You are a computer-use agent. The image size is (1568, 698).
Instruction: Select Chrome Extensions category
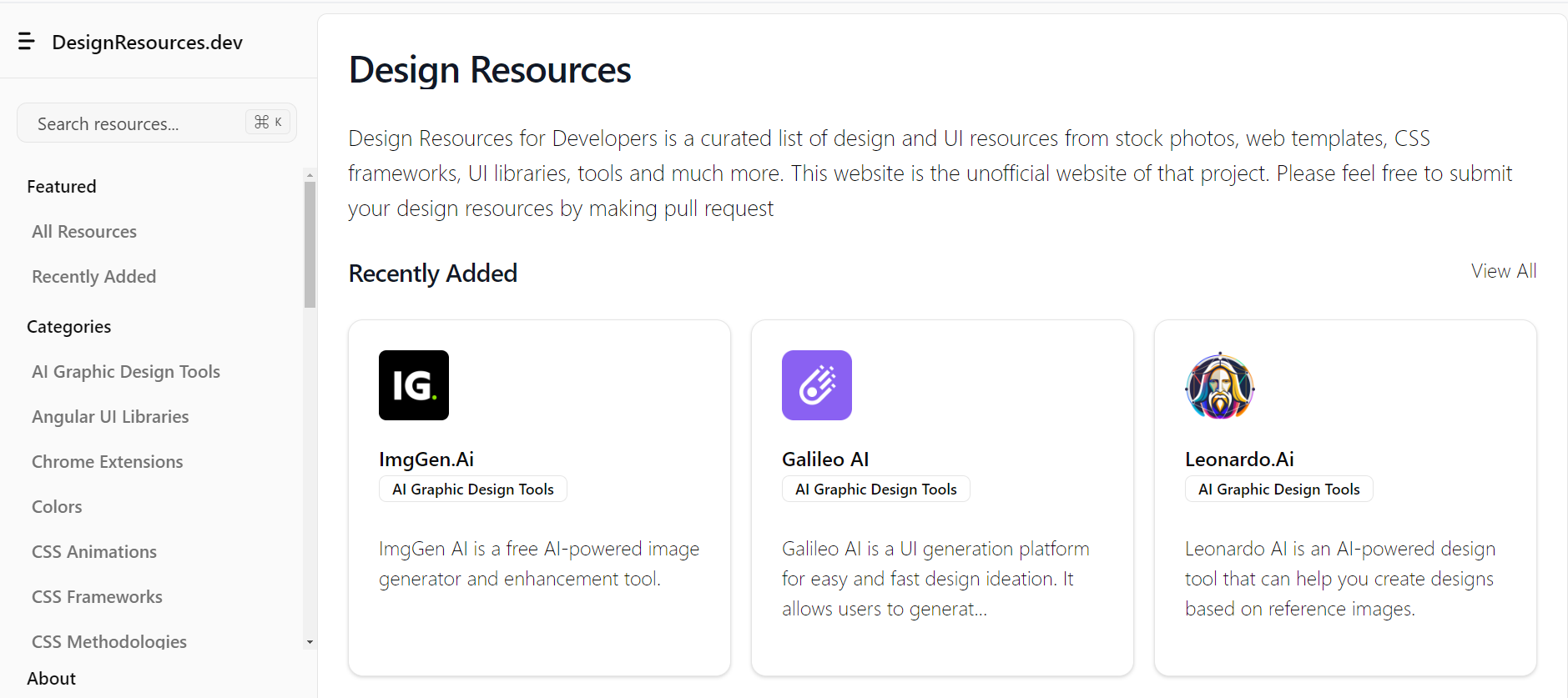pyautogui.click(x=108, y=462)
